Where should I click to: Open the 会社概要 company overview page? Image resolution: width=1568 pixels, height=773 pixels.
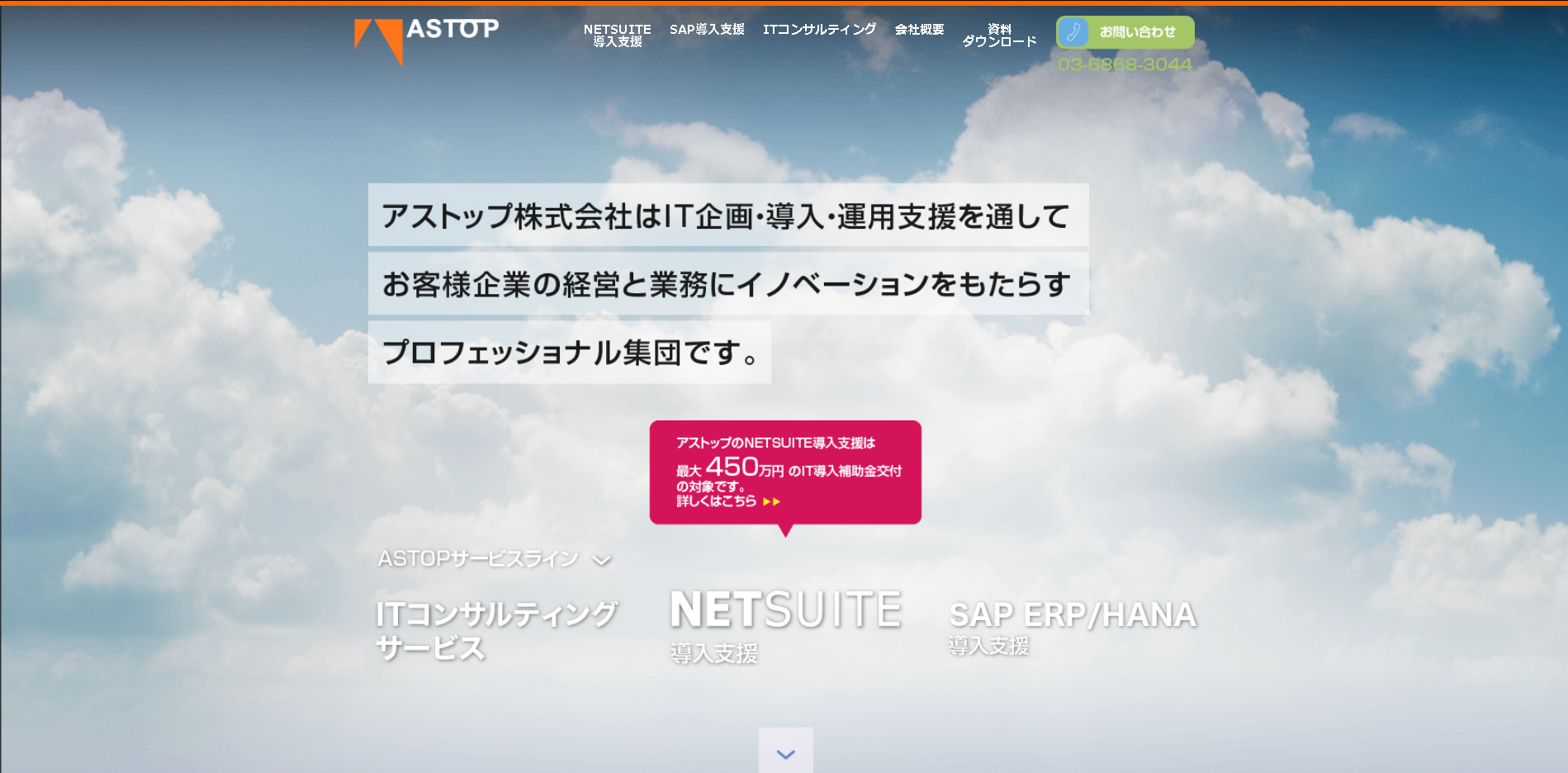pos(919,30)
